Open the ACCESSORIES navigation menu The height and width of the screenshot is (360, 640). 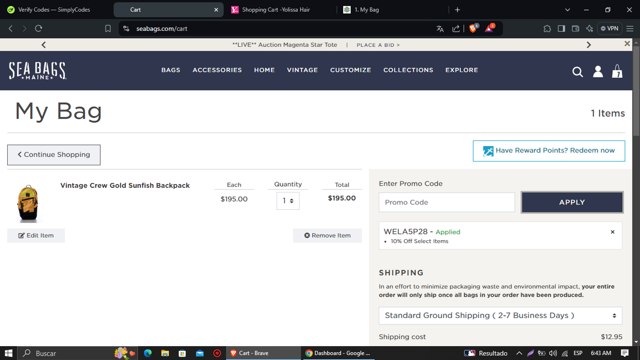point(217,70)
